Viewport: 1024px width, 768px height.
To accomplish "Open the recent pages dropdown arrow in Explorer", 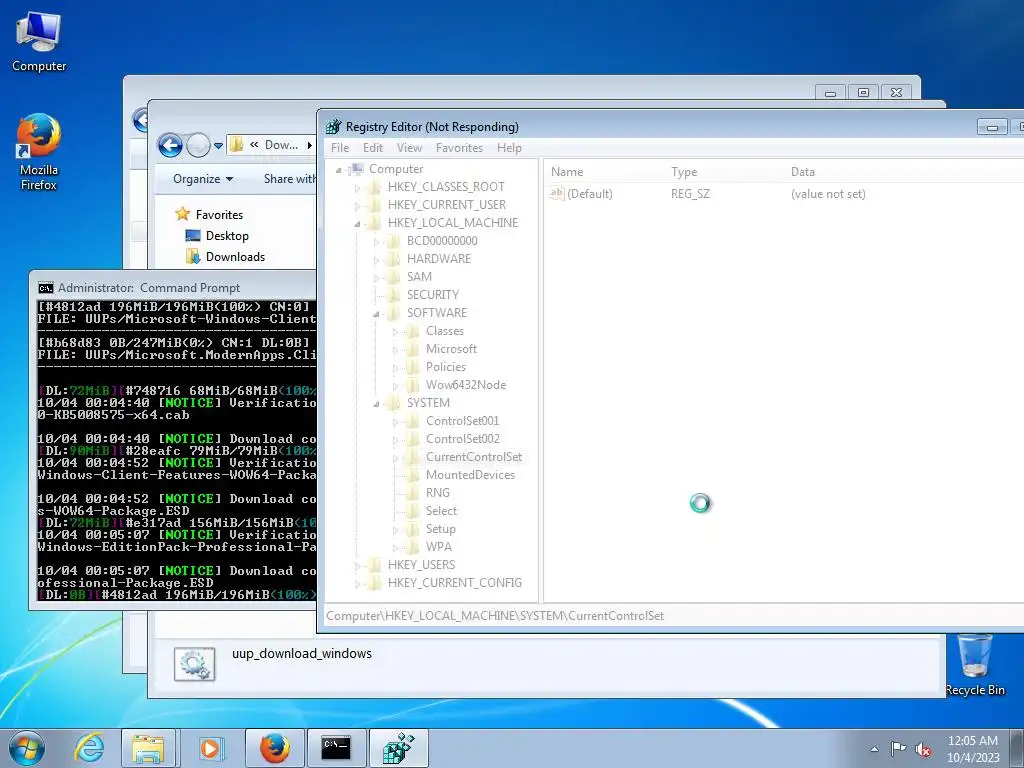I will [218, 146].
